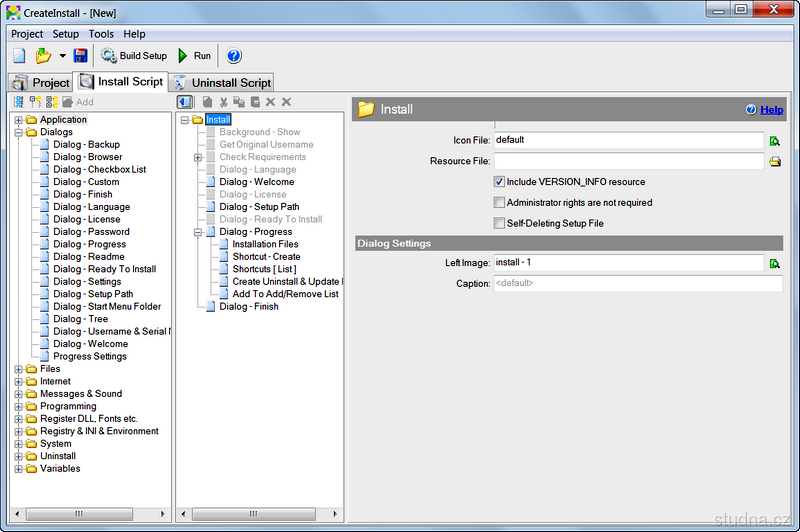This screenshot has height=532, width=800.
Task: Expand the Internet folder
Action: (18, 382)
